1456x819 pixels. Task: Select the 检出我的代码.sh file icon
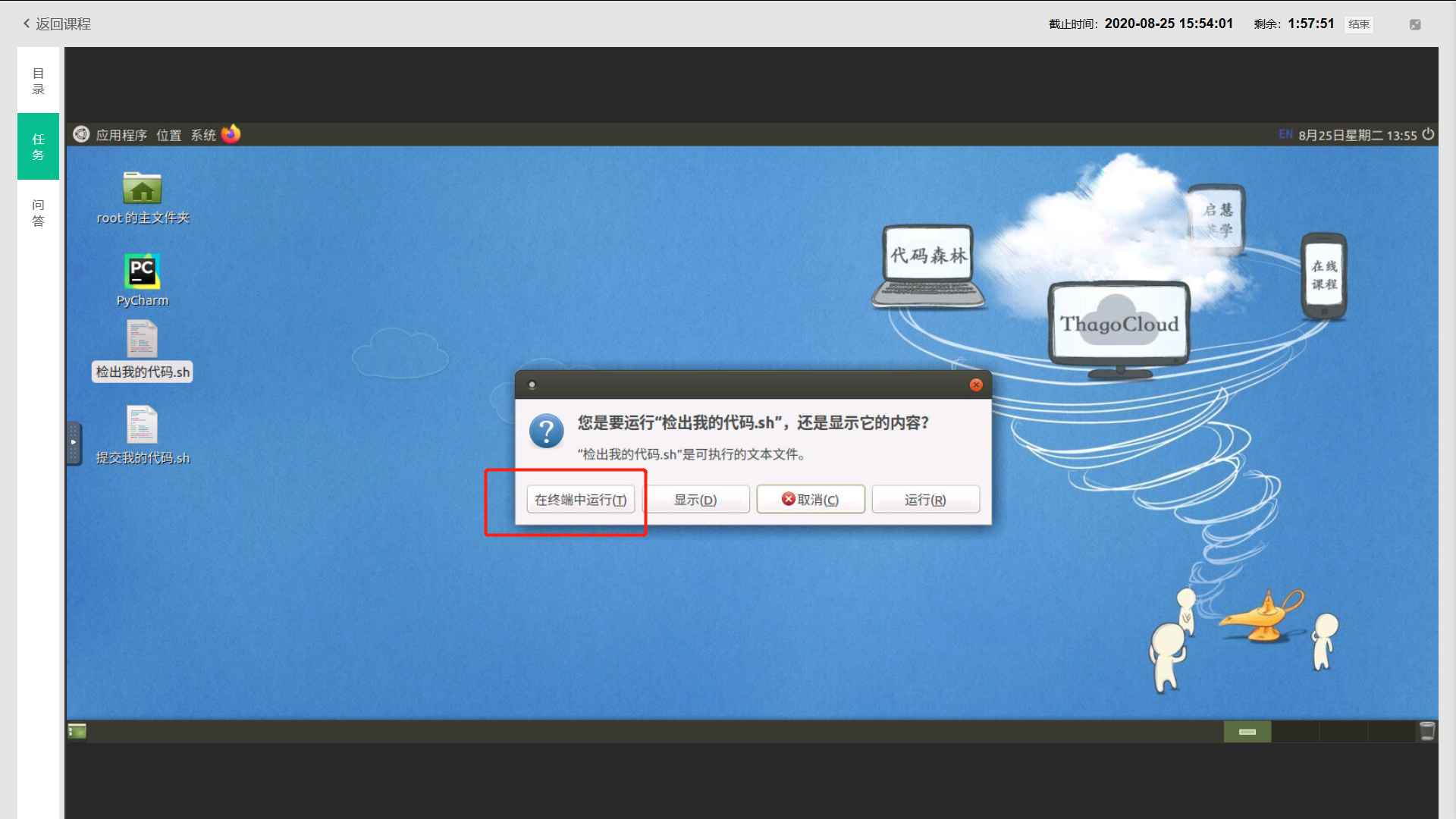tap(142, 340)
